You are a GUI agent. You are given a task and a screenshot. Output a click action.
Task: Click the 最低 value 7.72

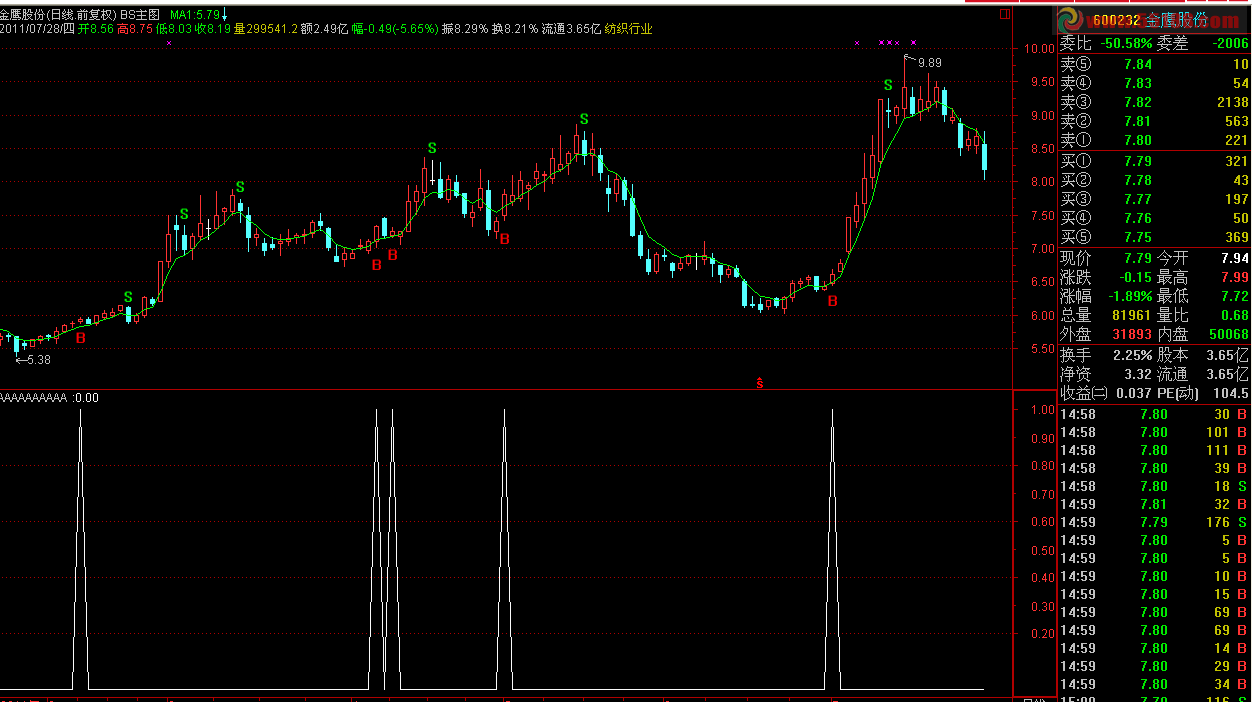tap(1234, 296)
